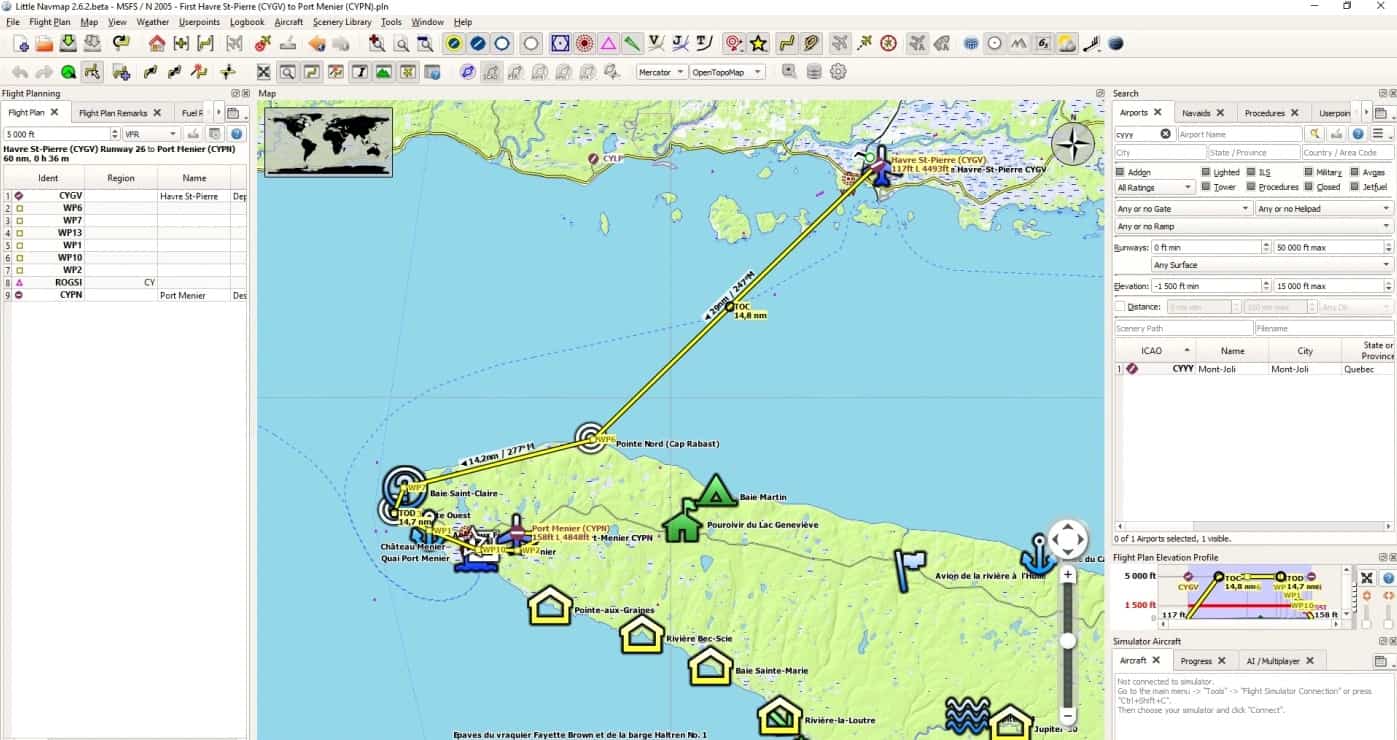Open the Mercator projection dropdown
Image resolution: width=1397 pixels, height=740 pixels.
pyautogui.click(x=662, y=72)
